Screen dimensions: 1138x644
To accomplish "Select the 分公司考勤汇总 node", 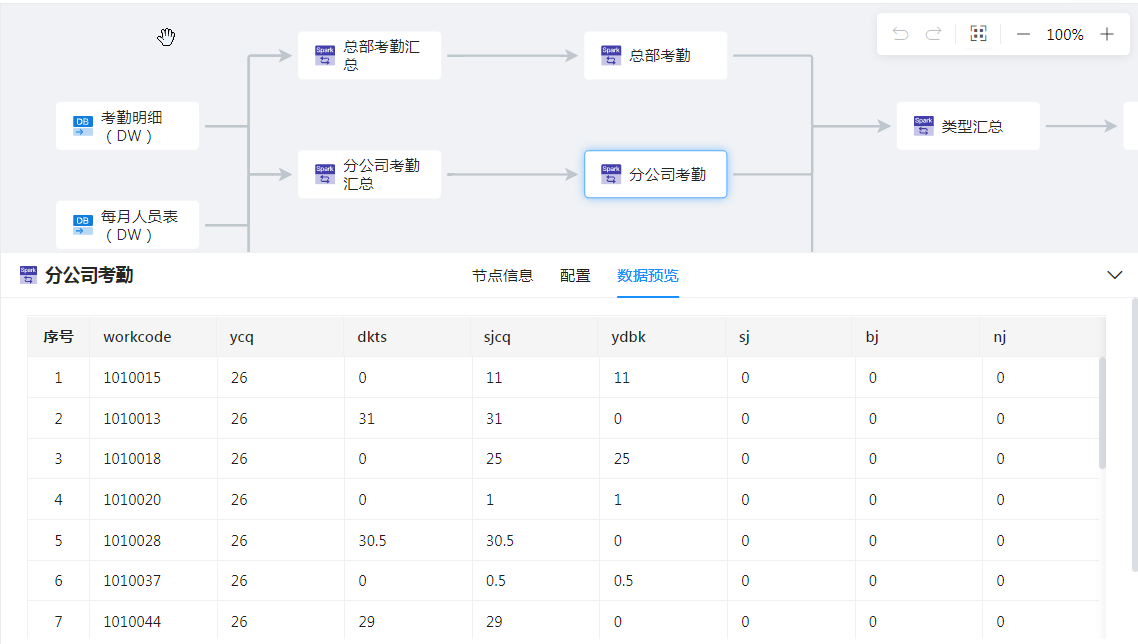I will click(x=369, y=175).
